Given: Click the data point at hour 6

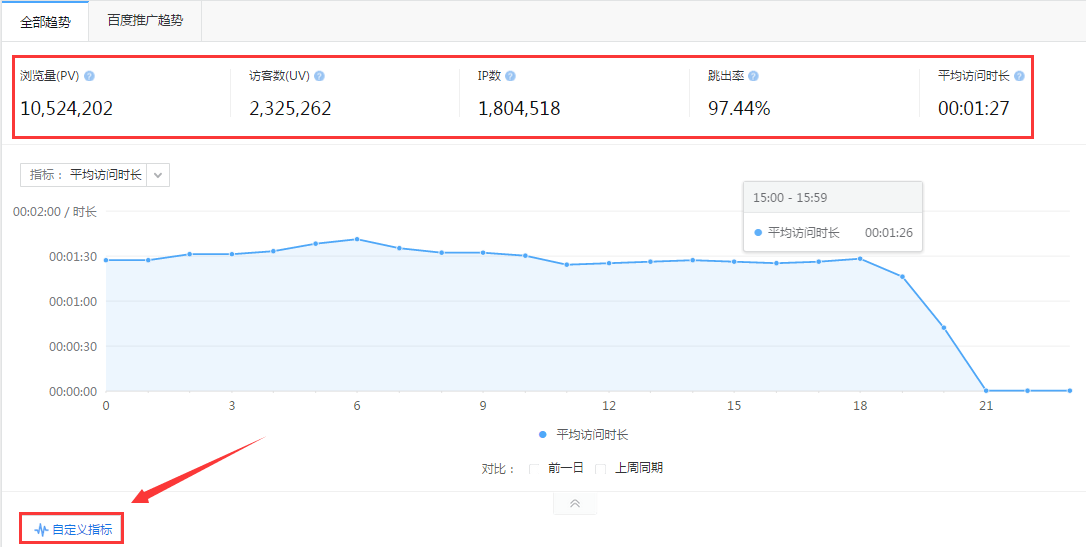Looking at the screenshot, I should click(357, 239).
